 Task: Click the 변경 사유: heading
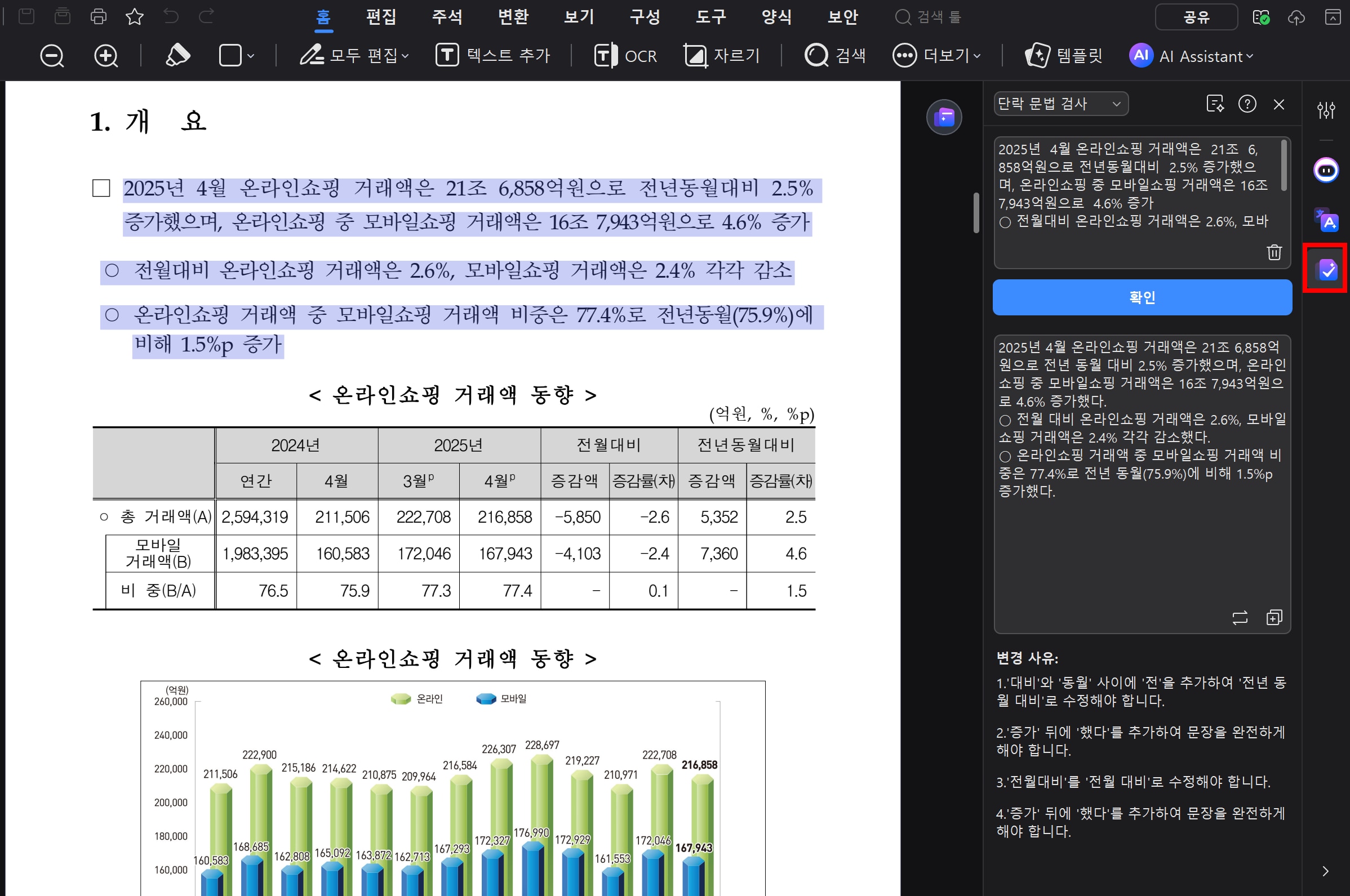coord(1027,658)
